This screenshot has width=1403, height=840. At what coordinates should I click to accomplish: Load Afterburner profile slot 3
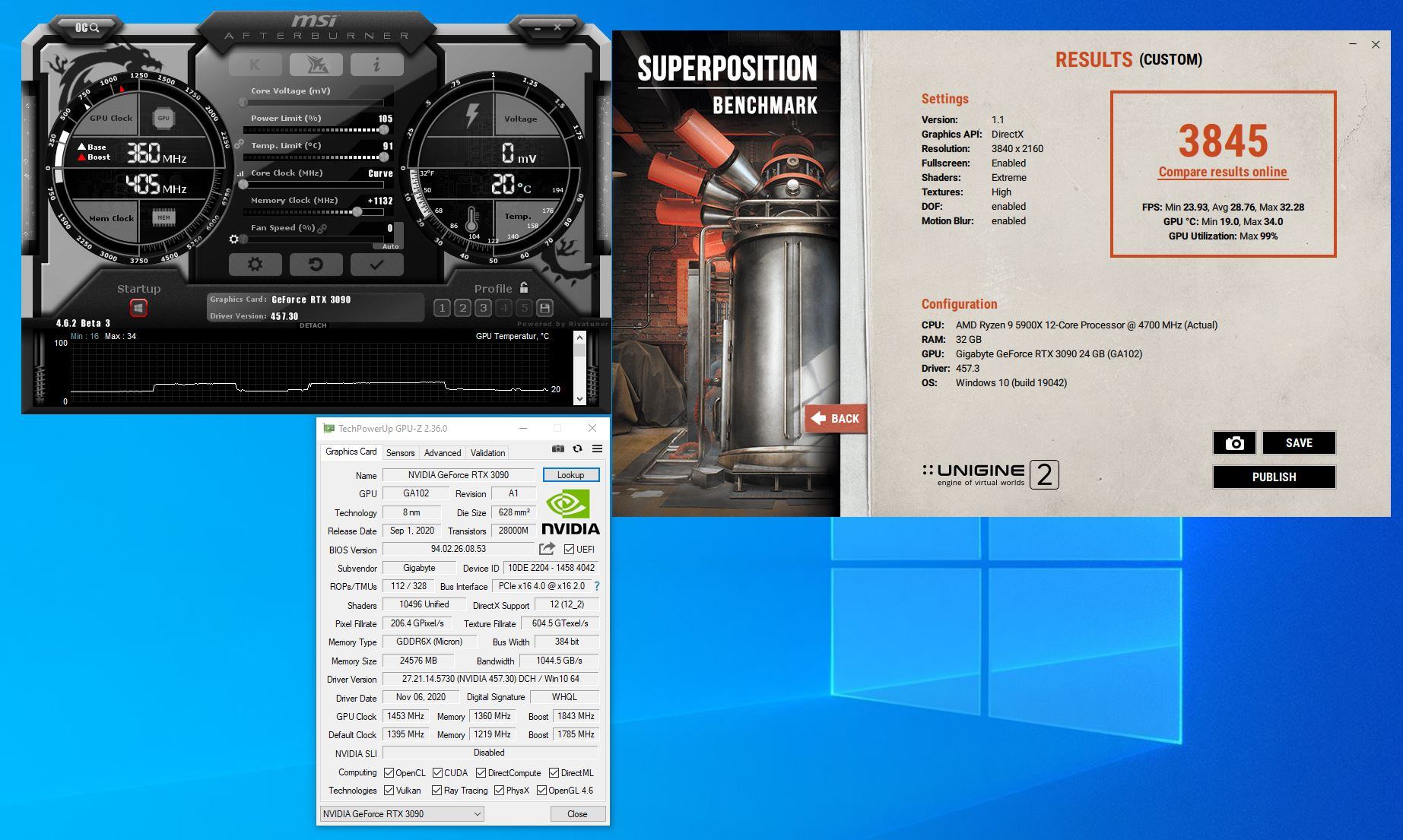[x=483, y=308]
